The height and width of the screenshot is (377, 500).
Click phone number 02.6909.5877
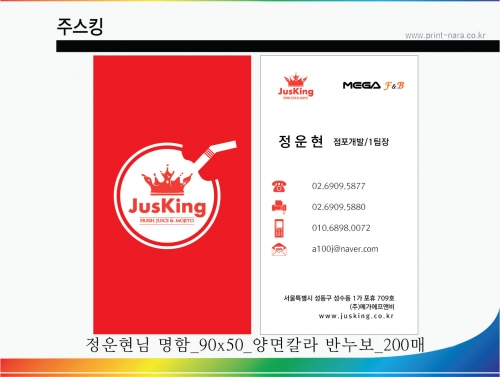point(338,186)
